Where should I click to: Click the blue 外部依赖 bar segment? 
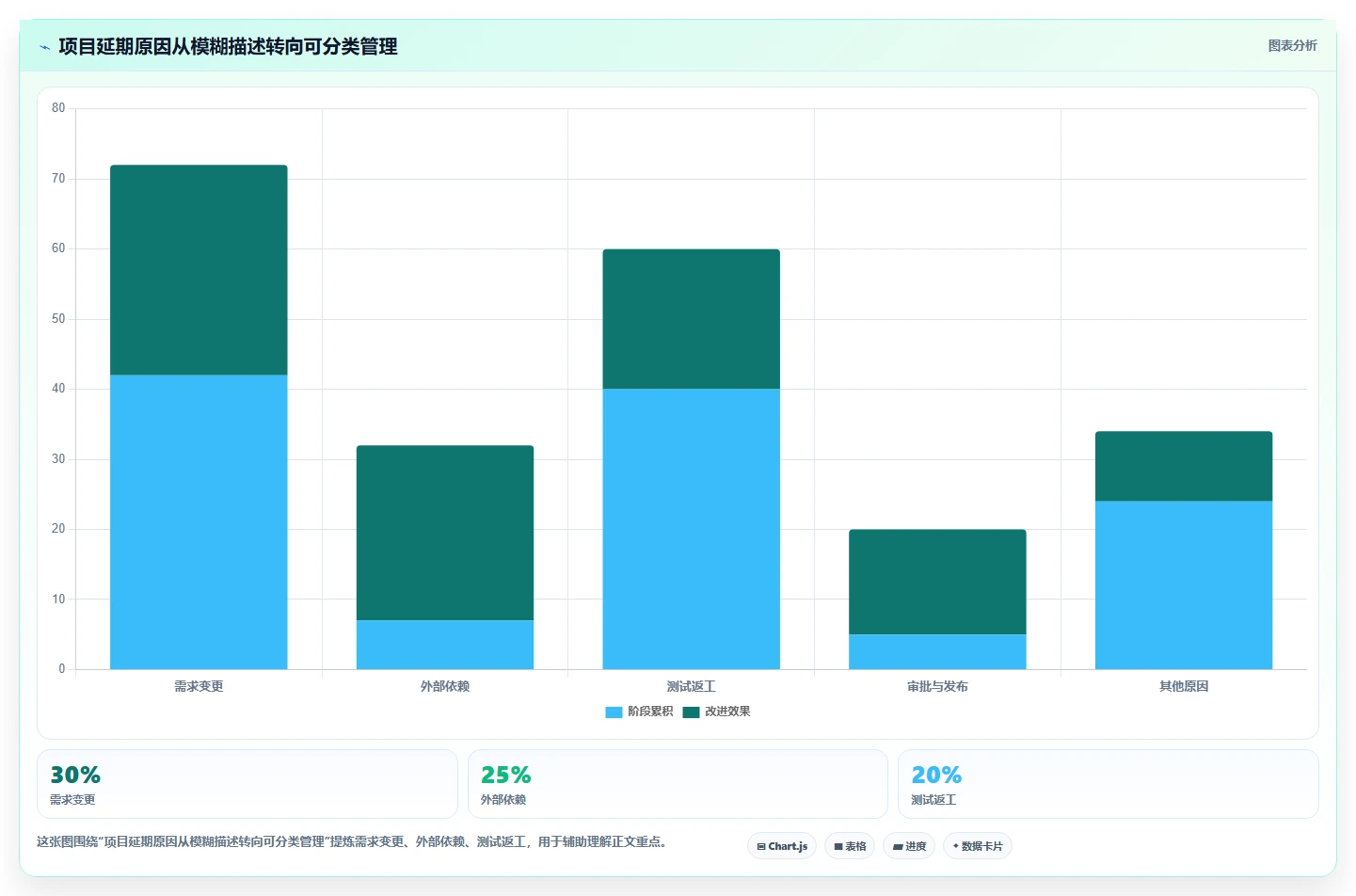(445, 645)
